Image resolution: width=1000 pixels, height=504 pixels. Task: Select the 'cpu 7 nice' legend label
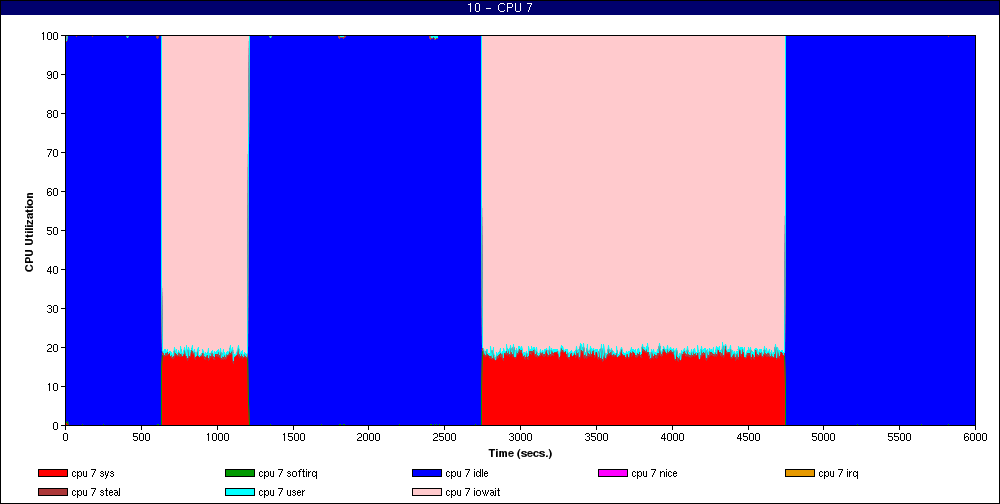tap(654, 474)
